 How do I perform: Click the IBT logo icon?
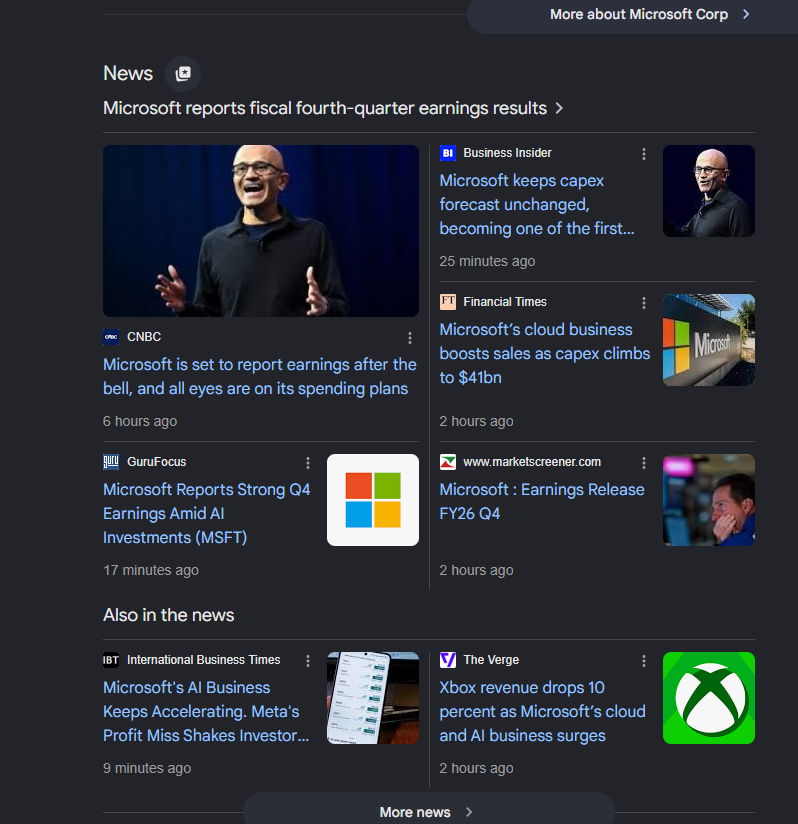coord(111,660)
